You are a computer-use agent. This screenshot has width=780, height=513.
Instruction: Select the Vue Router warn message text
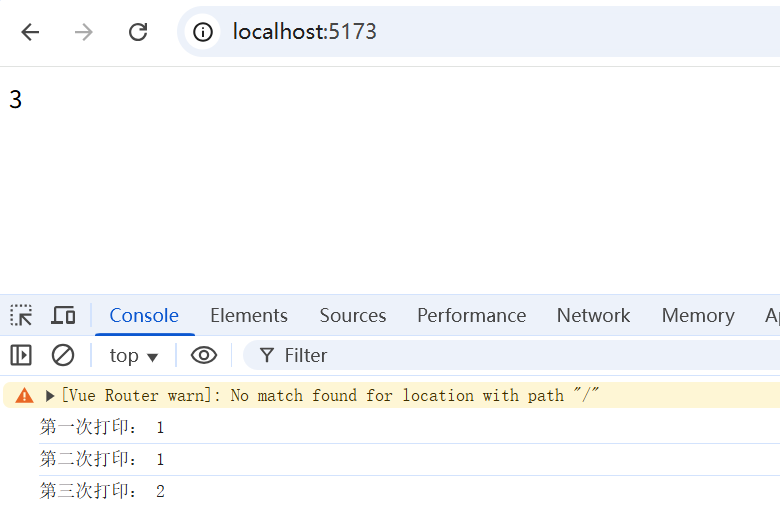coord(330,396)
